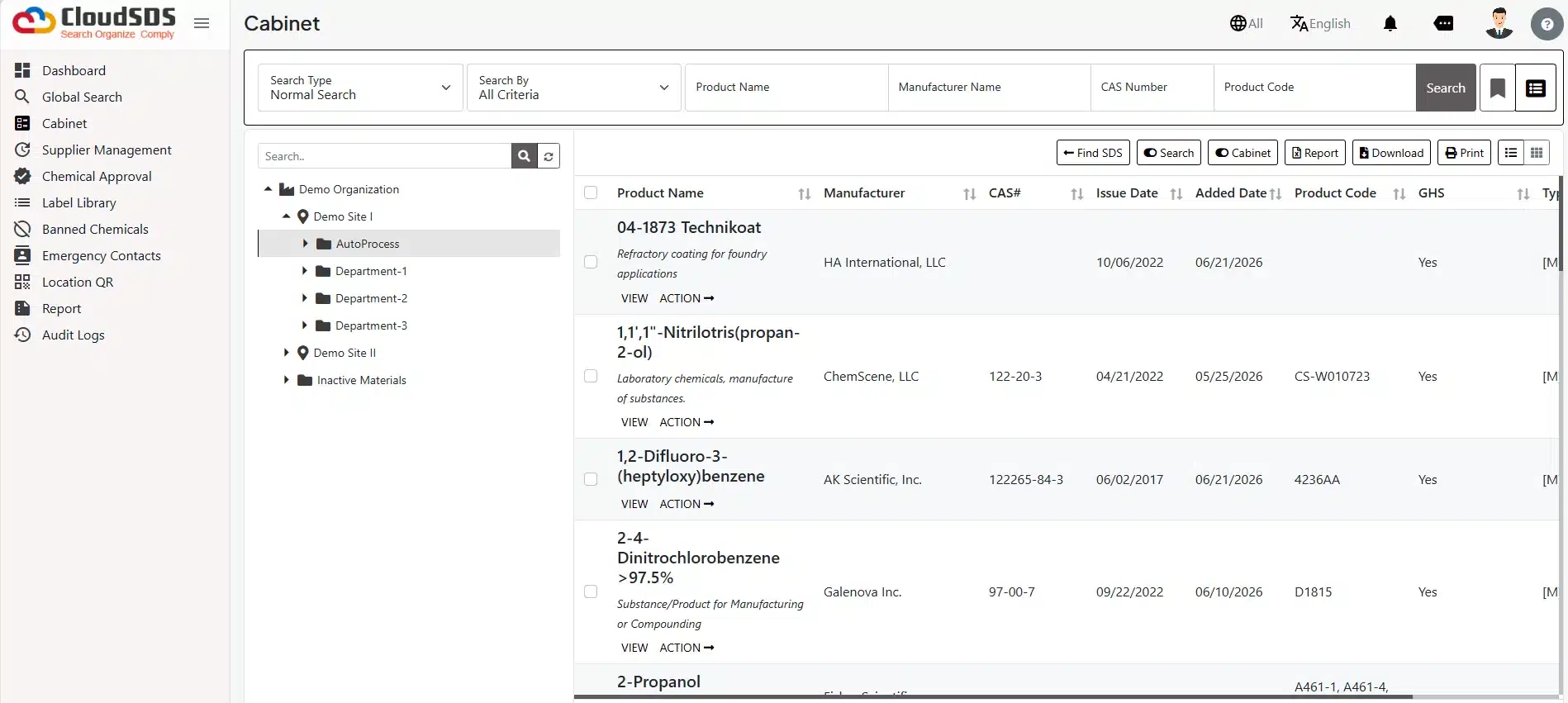Image resolution: width=1568 pixels, height=703 pixels.
Task: Click the CloudSDS logo
Action: [x=93, y=22]
